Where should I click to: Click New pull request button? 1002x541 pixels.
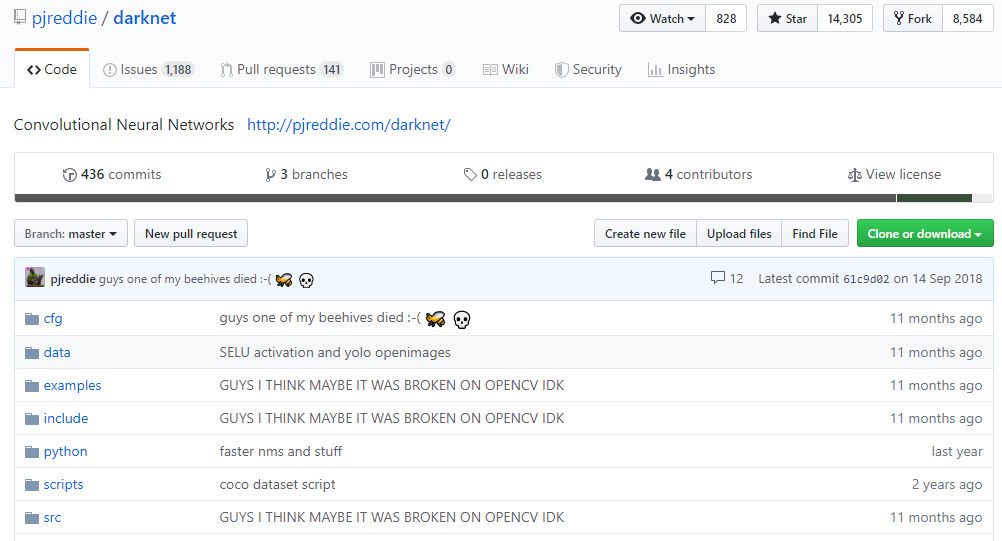click(191, 234)
